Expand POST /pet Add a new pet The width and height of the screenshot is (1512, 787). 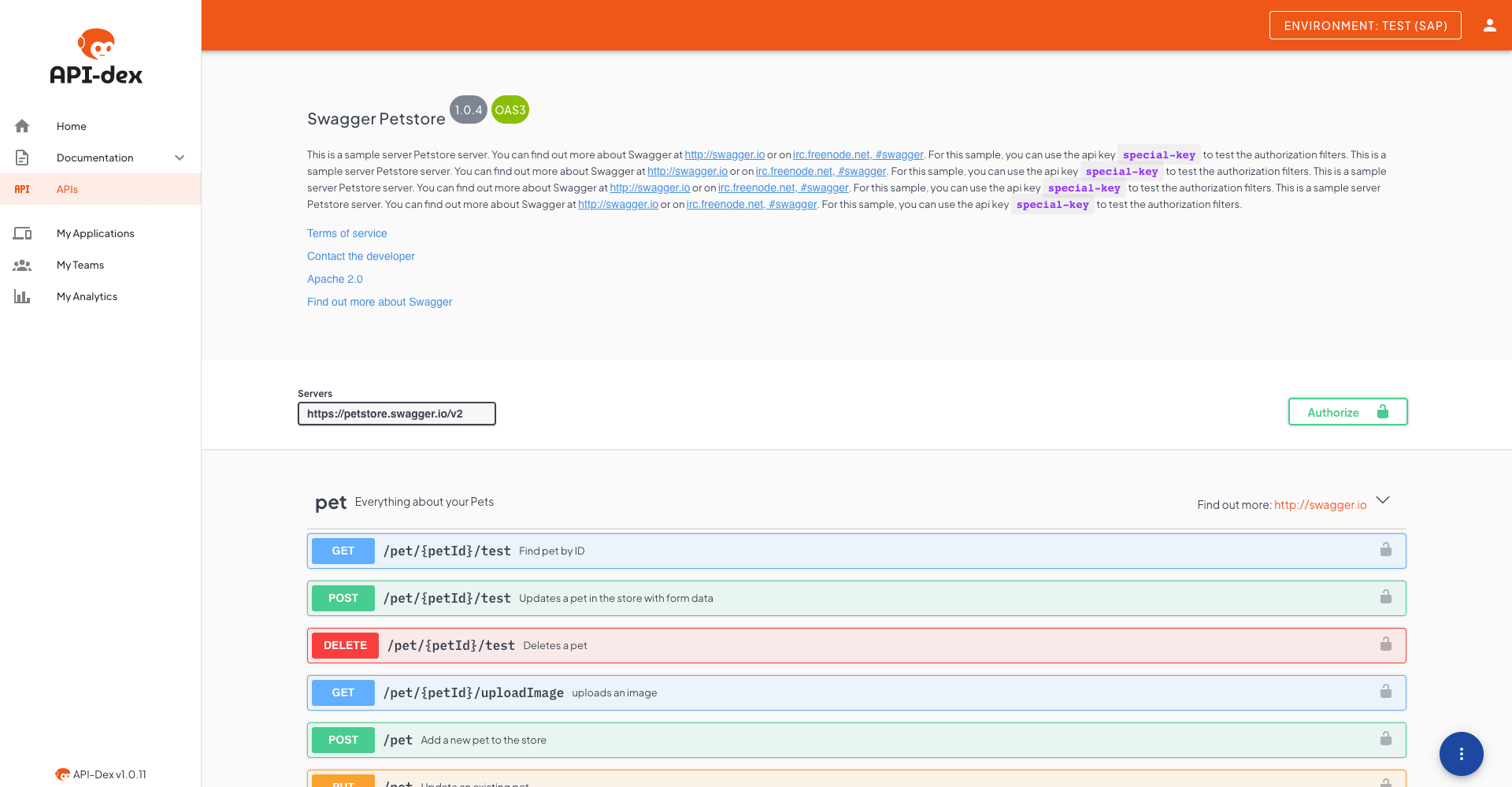857,740
